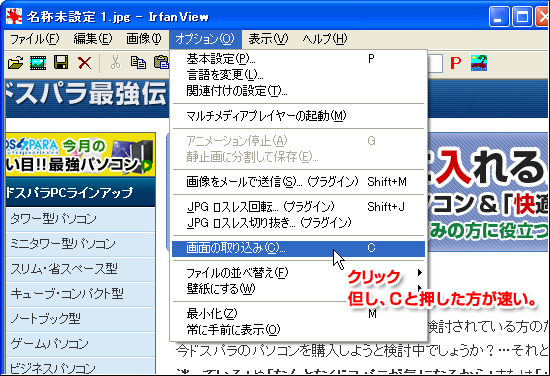Viewport: 550px width, 376px height.
Task: Click the Cut scissors icon
Action: point(115,62)
